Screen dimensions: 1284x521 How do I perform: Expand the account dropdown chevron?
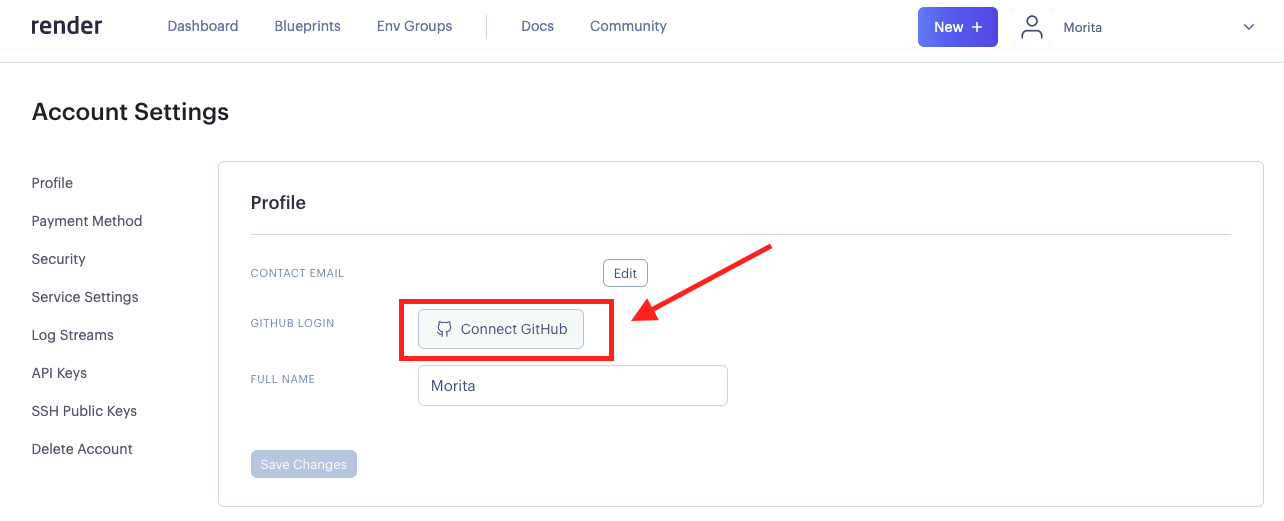1248,27
